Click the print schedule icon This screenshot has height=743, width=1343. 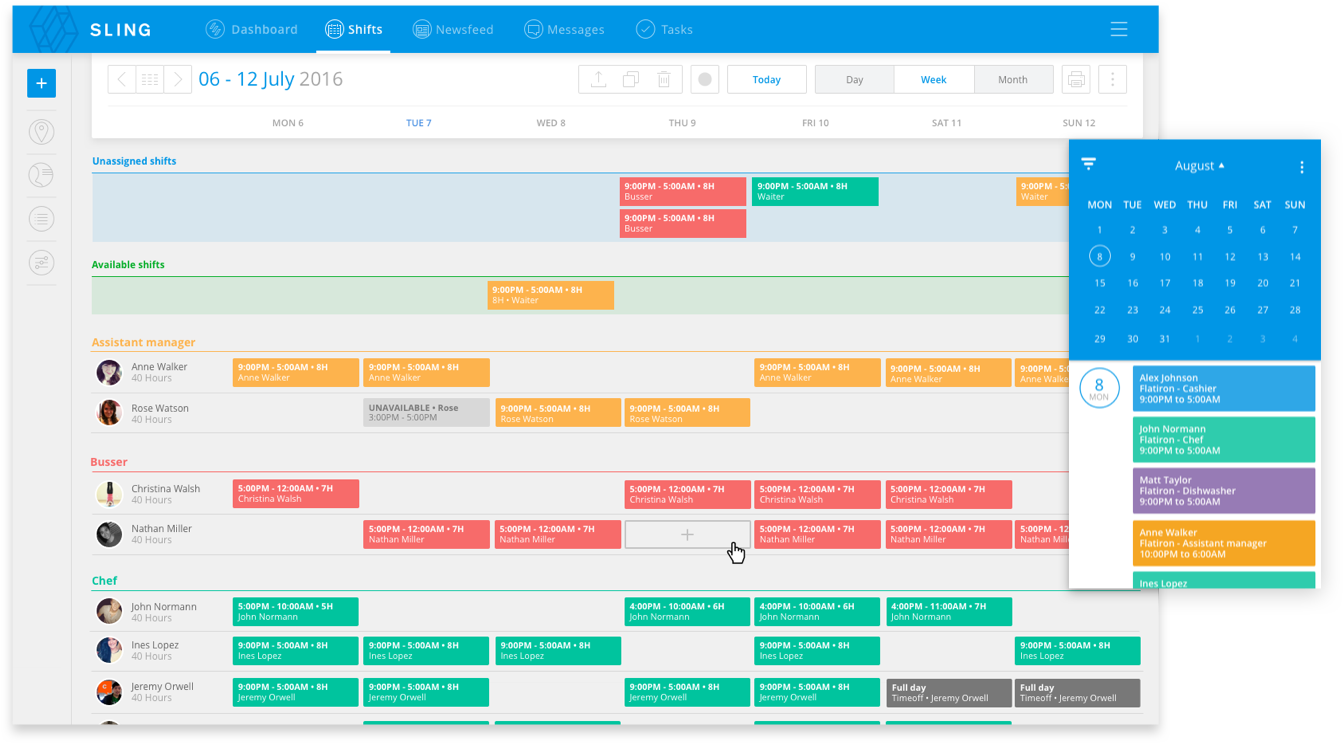pyautogui.click(x=1076, y=80)
